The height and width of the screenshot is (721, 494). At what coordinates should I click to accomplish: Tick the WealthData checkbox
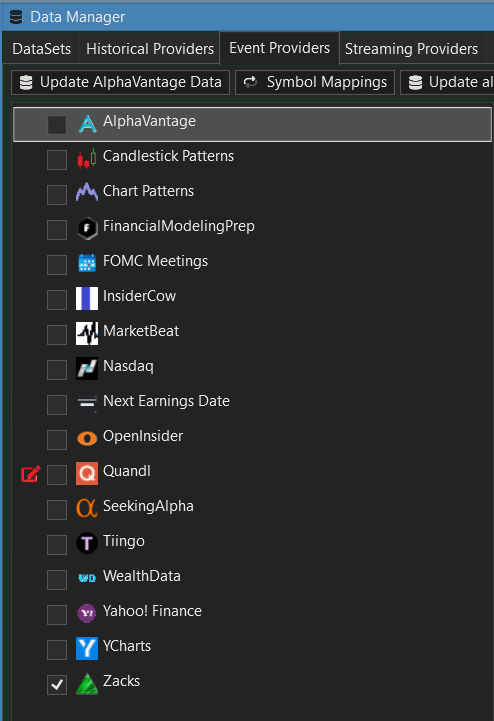click(57, 580)
